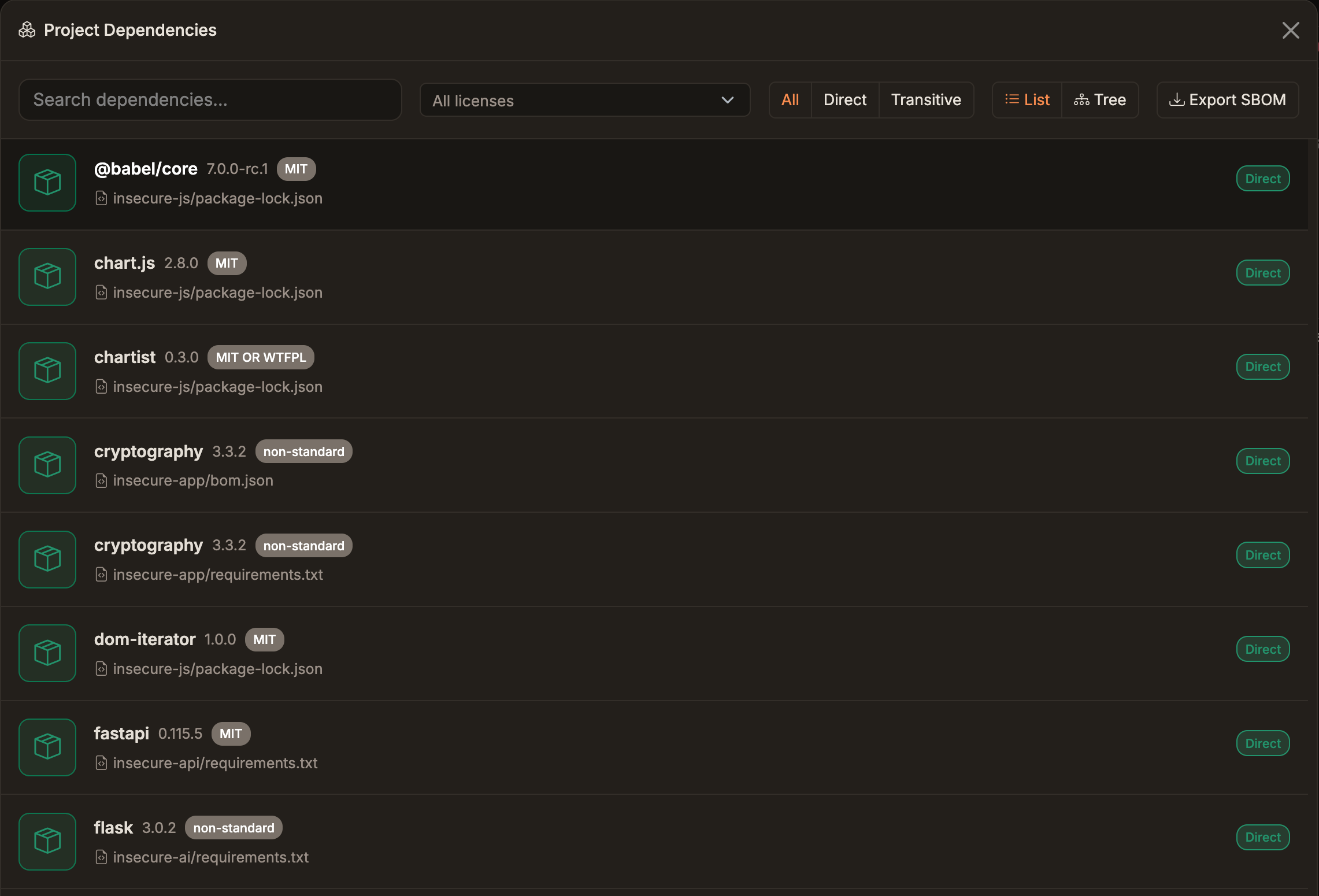
Task: Click the MIT OR WTFPL license badge
Action: [x=261, y=357]
